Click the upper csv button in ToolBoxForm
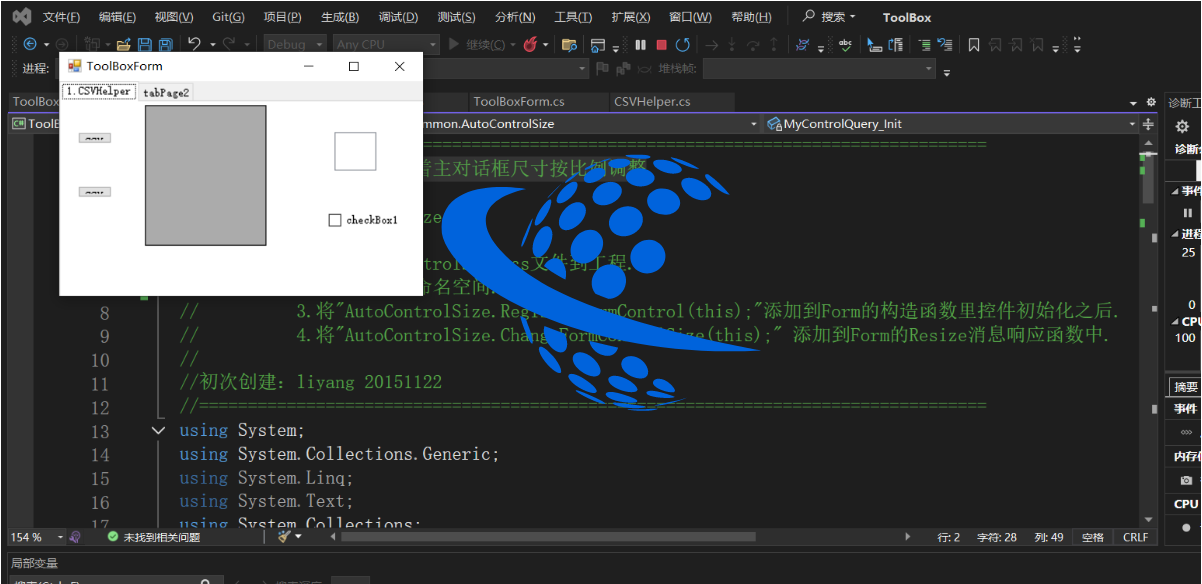 [95, 138]
